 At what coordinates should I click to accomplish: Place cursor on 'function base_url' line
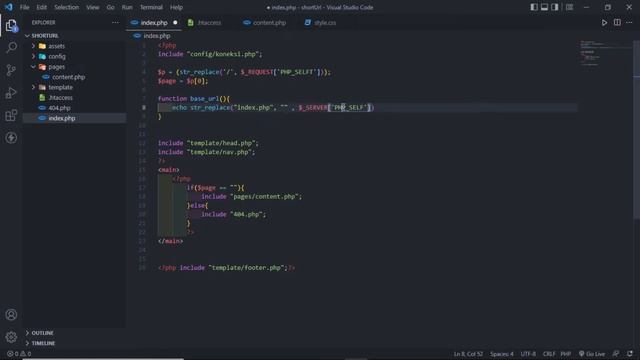point(194,99)
